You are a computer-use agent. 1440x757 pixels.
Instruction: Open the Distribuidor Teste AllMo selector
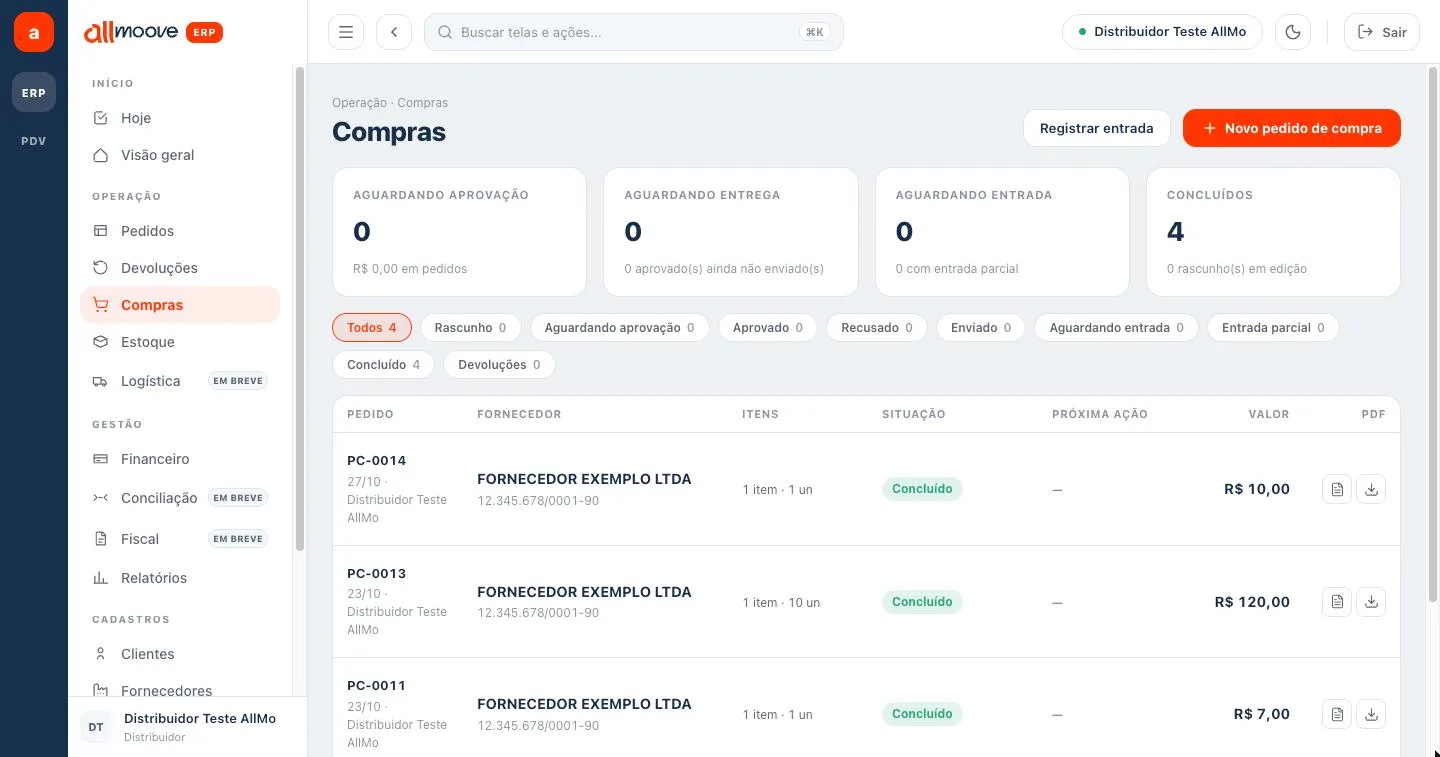click(1162, 32)
